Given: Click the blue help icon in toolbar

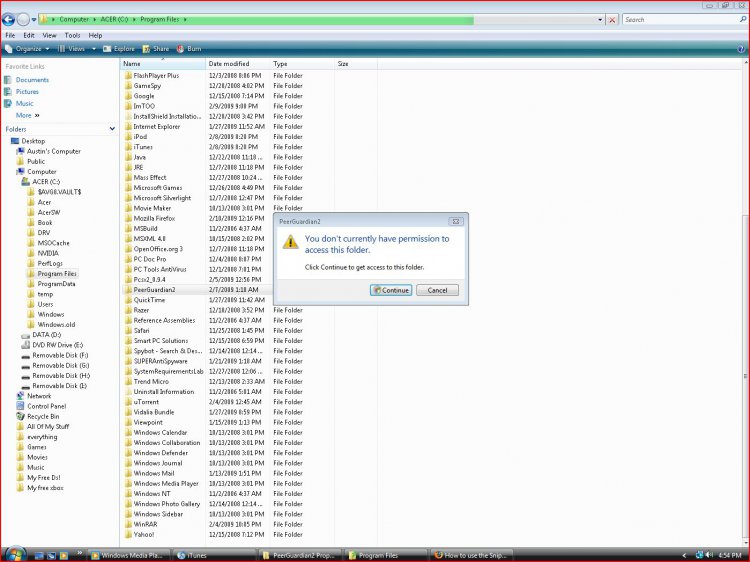Looking at the screenshot, I should point(741,49).
